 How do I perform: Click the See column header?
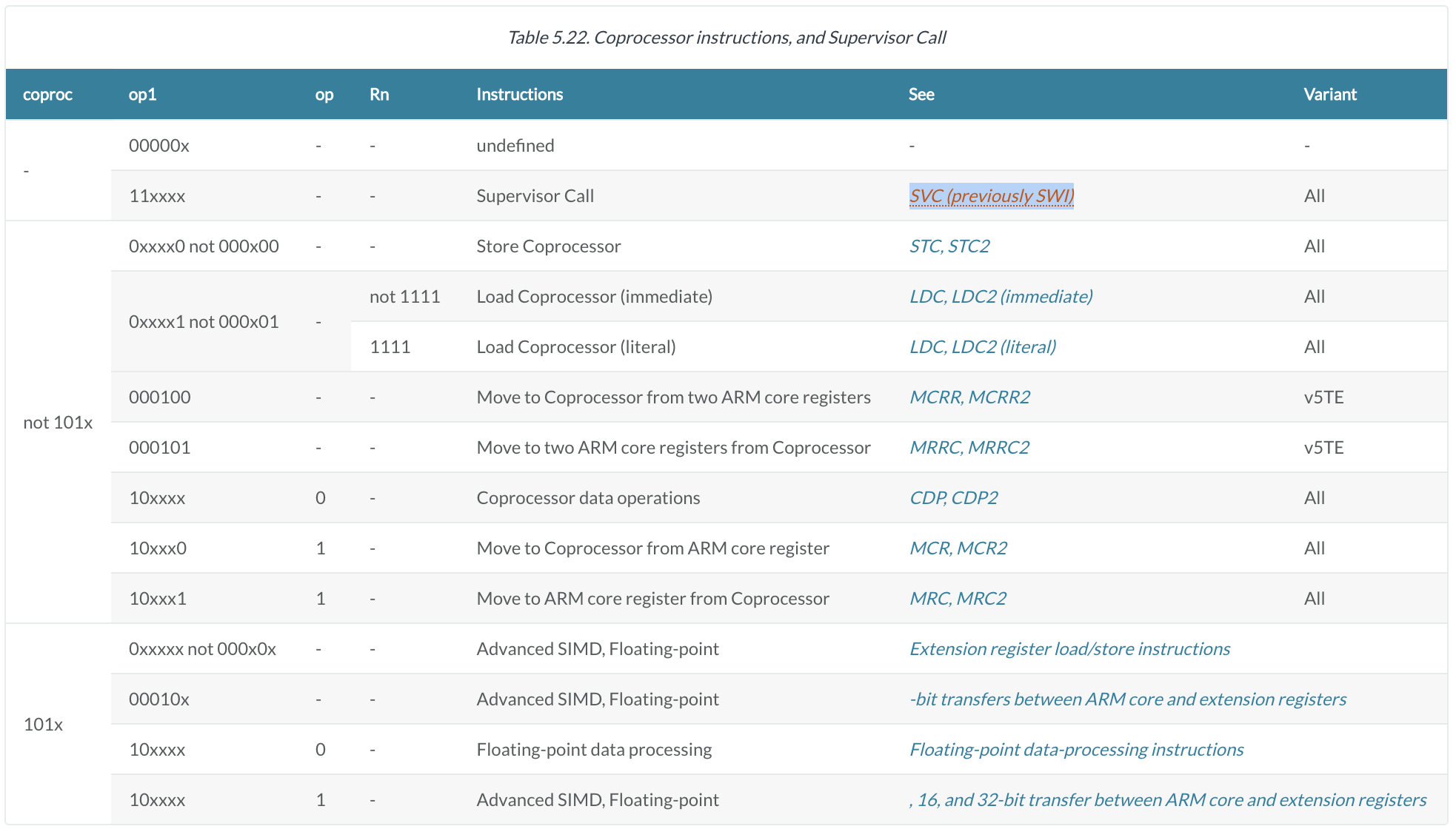(x=921, y=95)
